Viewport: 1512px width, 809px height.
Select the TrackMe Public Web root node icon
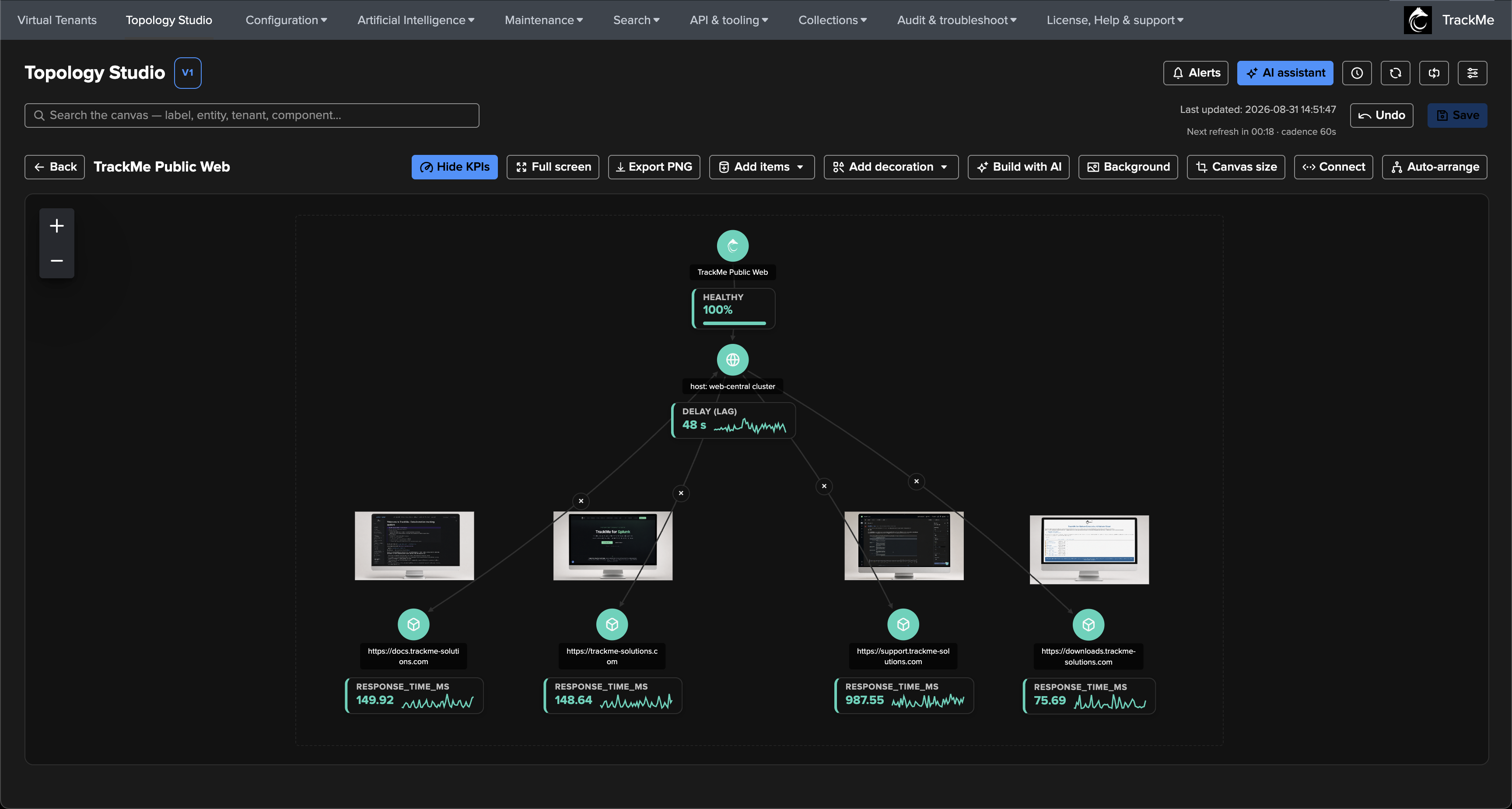tap(732, 246)
